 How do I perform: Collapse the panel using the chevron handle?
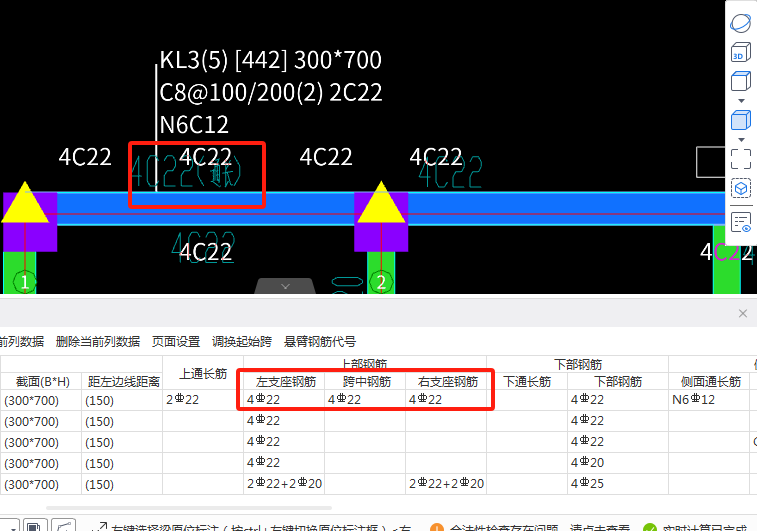click(285, 286)
